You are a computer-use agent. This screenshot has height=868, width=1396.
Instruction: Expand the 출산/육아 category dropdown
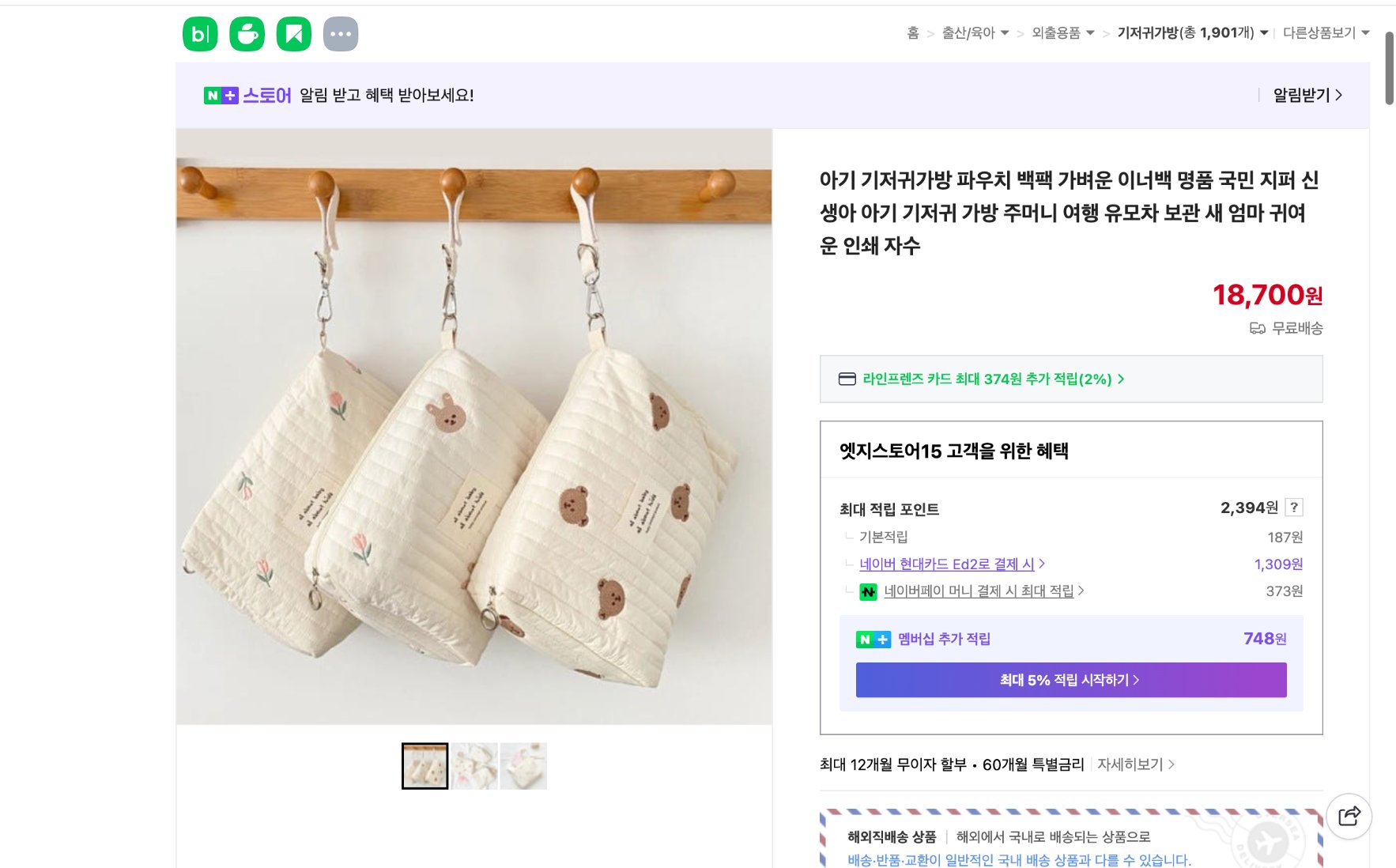1005,33
